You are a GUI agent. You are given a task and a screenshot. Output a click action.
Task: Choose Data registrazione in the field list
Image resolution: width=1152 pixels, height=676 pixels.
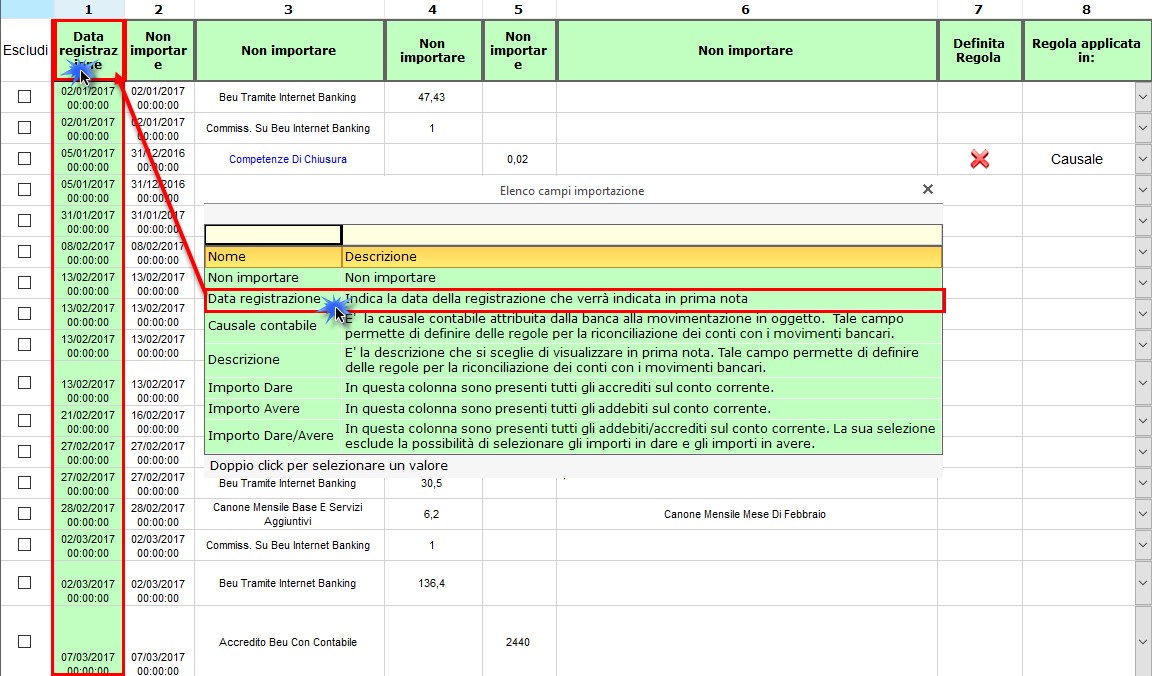573,299
